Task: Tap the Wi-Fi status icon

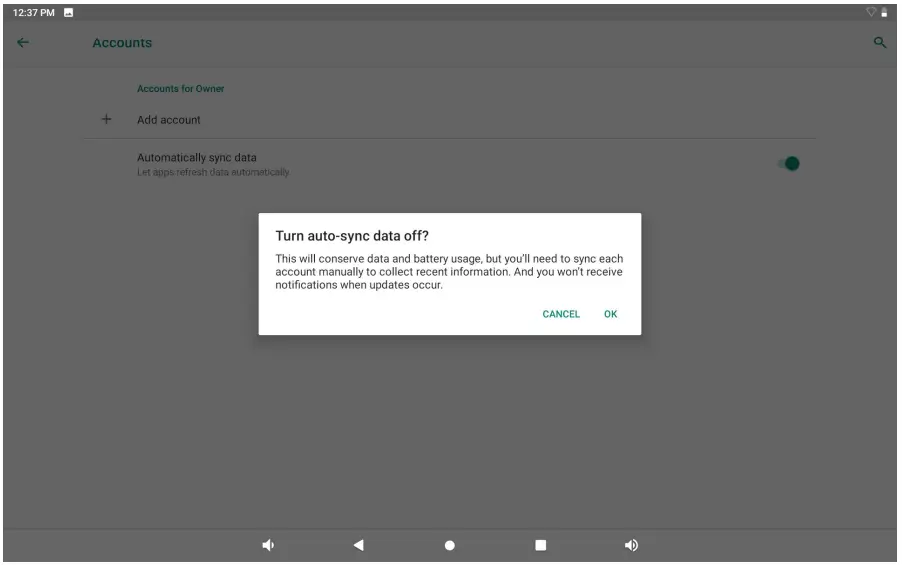Action: coord(871,12)
